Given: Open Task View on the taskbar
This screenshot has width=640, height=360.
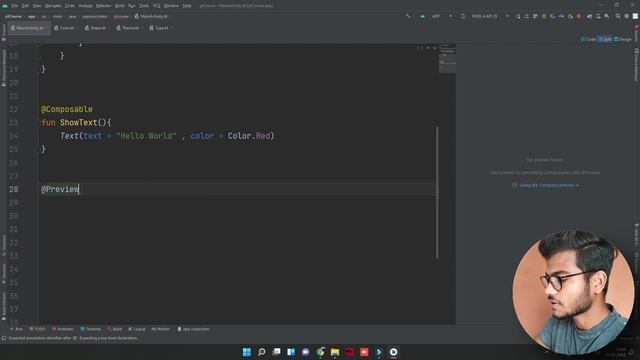Looking at the screenshot, I should [x=276, y=352].
